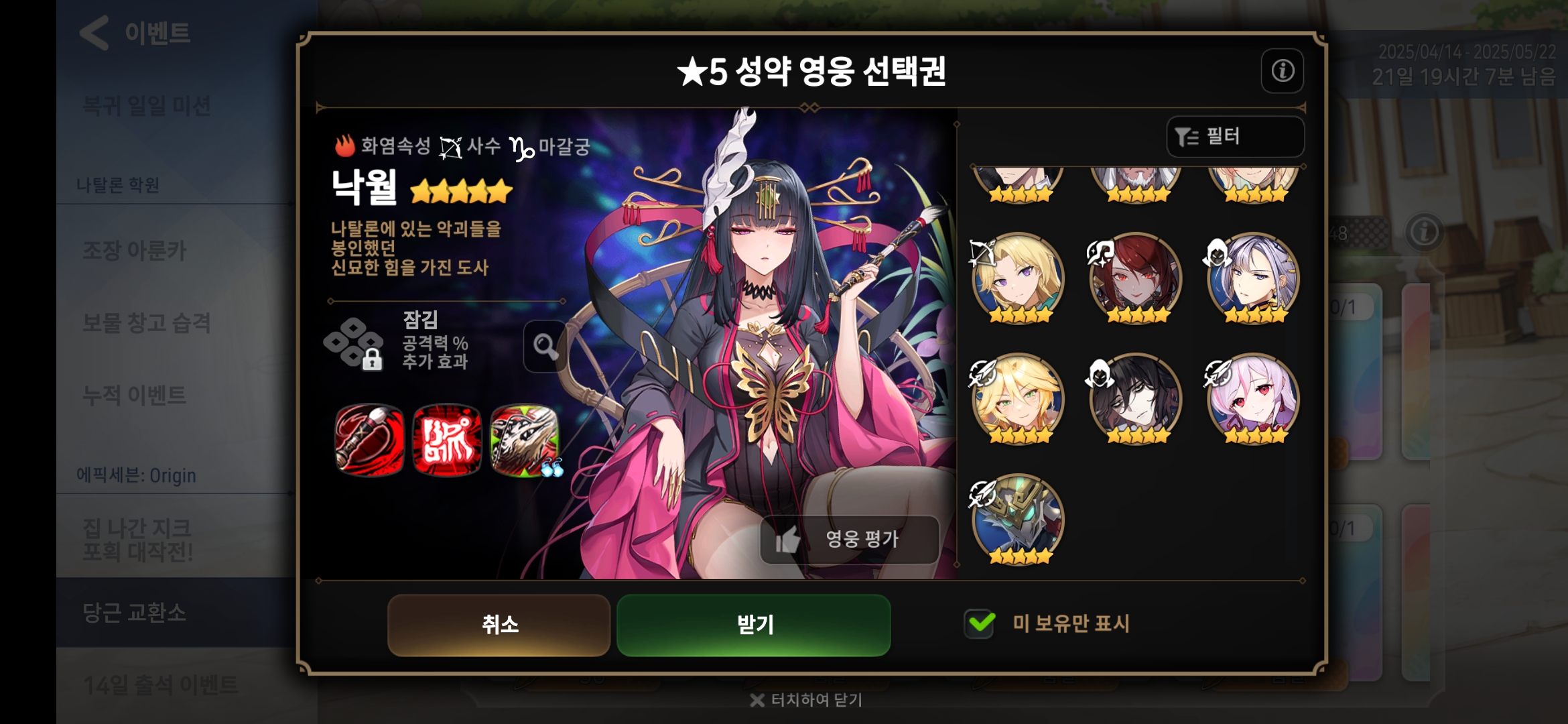Click the back arrow next to 이벤트

coord(94,33)
